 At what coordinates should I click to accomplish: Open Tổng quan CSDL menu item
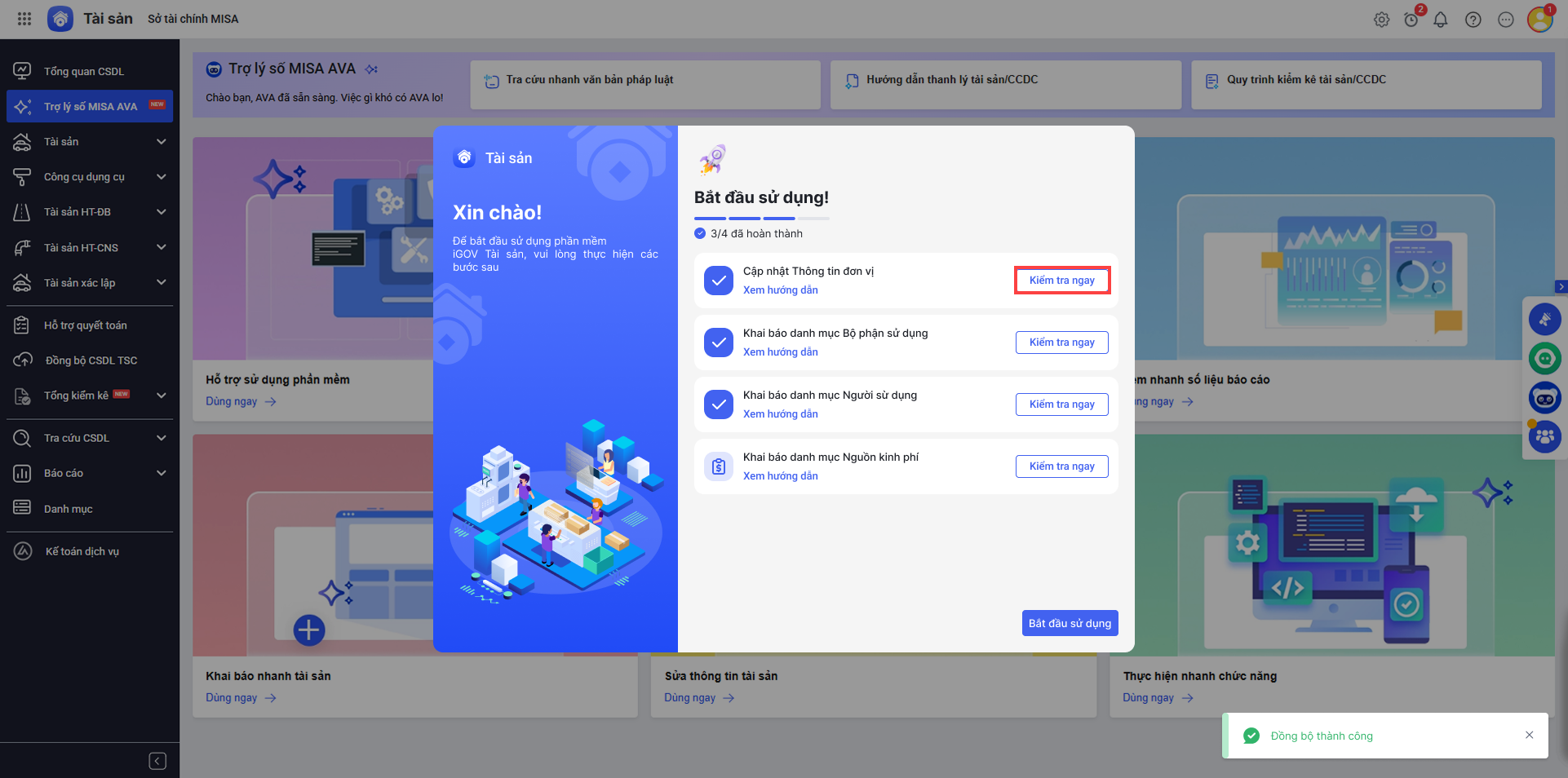click(x=90, y=71)
